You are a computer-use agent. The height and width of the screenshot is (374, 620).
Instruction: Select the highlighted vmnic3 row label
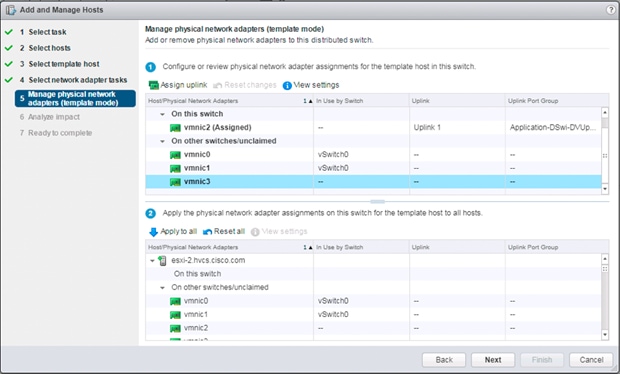[x=197, y=182]
